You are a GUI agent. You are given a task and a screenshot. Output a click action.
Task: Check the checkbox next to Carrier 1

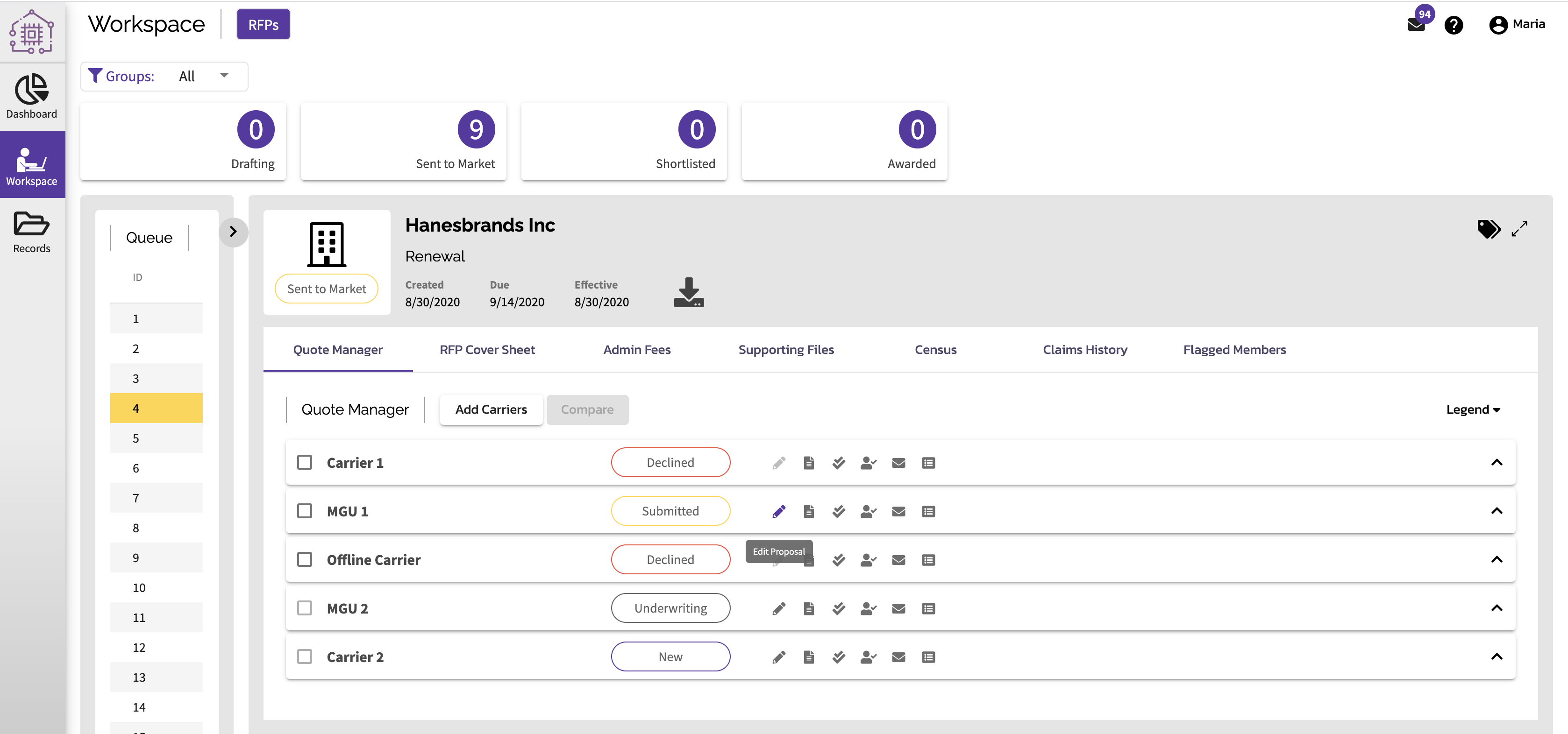pos(305,462)
